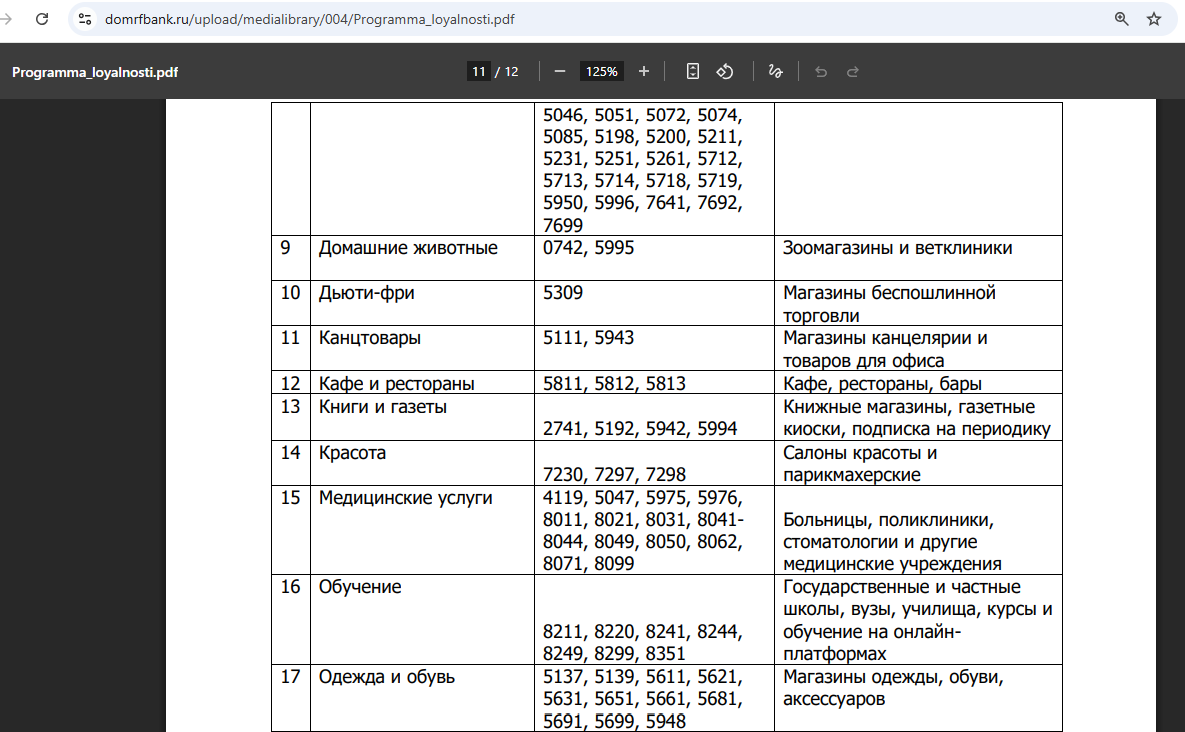Zoom out the PDF with minus button
Screen dimensions: 1185x732
[x=560, y=72]
